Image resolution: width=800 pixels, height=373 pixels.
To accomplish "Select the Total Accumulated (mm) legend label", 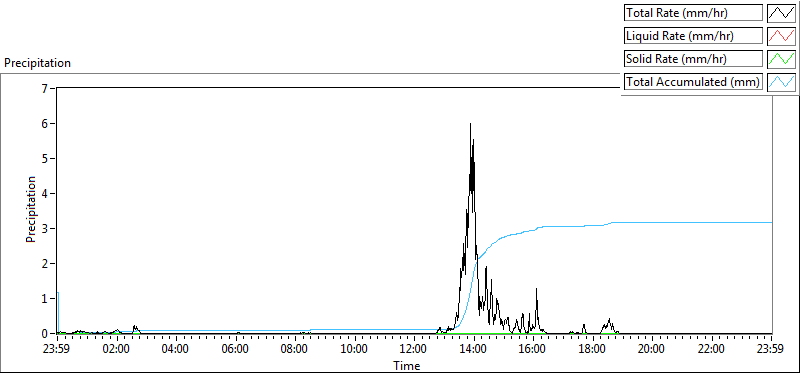I will 693,82.
